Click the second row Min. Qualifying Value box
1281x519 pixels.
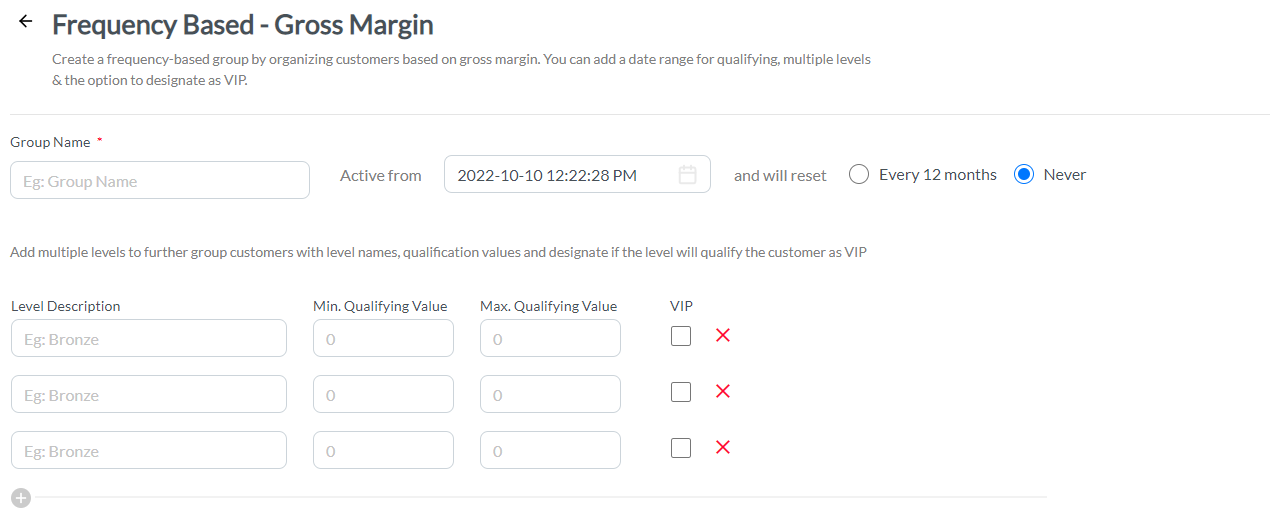(x=383, y=395)
